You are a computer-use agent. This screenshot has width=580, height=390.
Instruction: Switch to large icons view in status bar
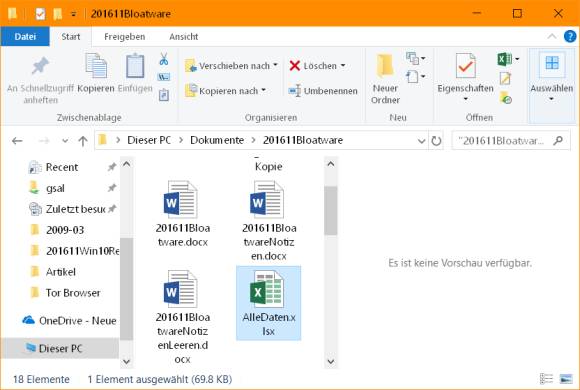pos(566,379)
